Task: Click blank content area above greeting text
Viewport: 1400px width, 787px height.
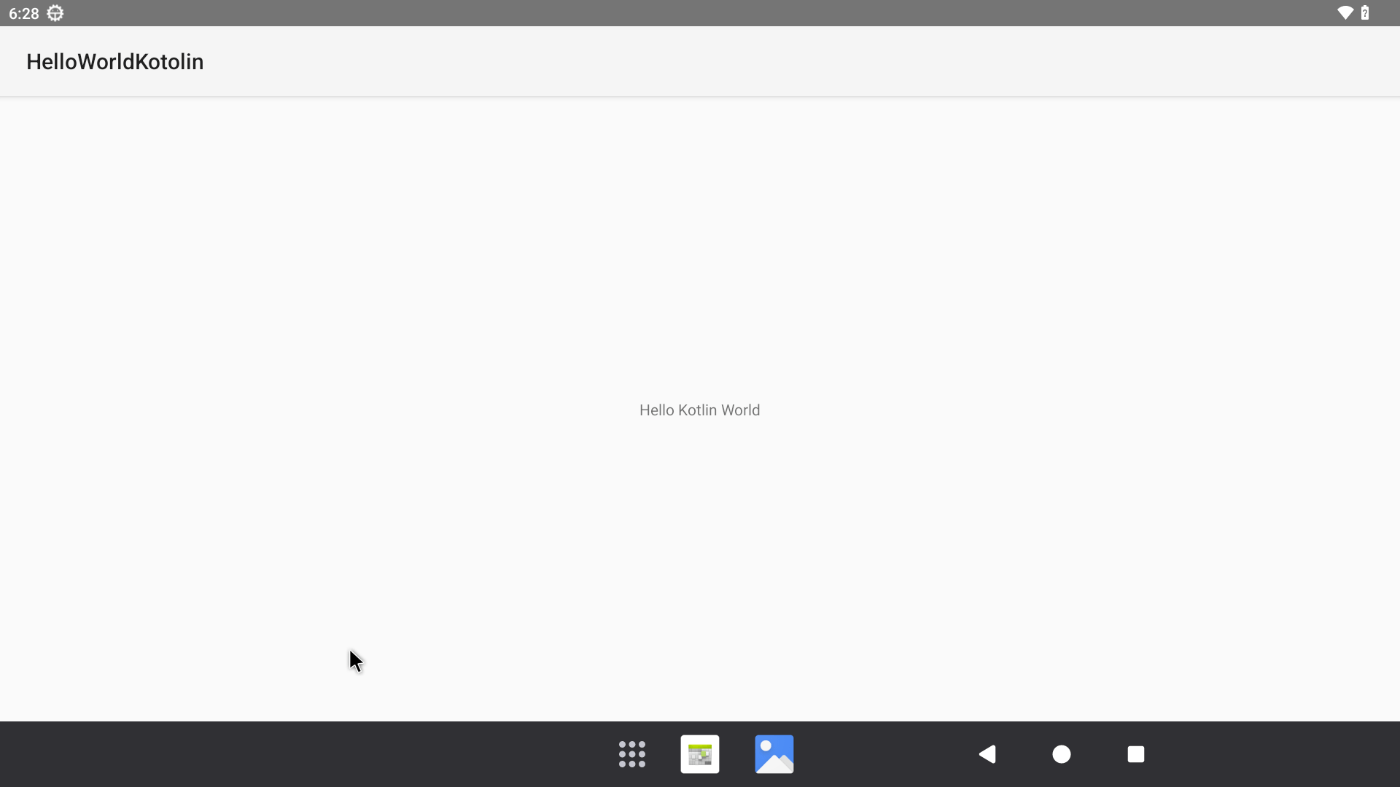Action: point(700,250)
